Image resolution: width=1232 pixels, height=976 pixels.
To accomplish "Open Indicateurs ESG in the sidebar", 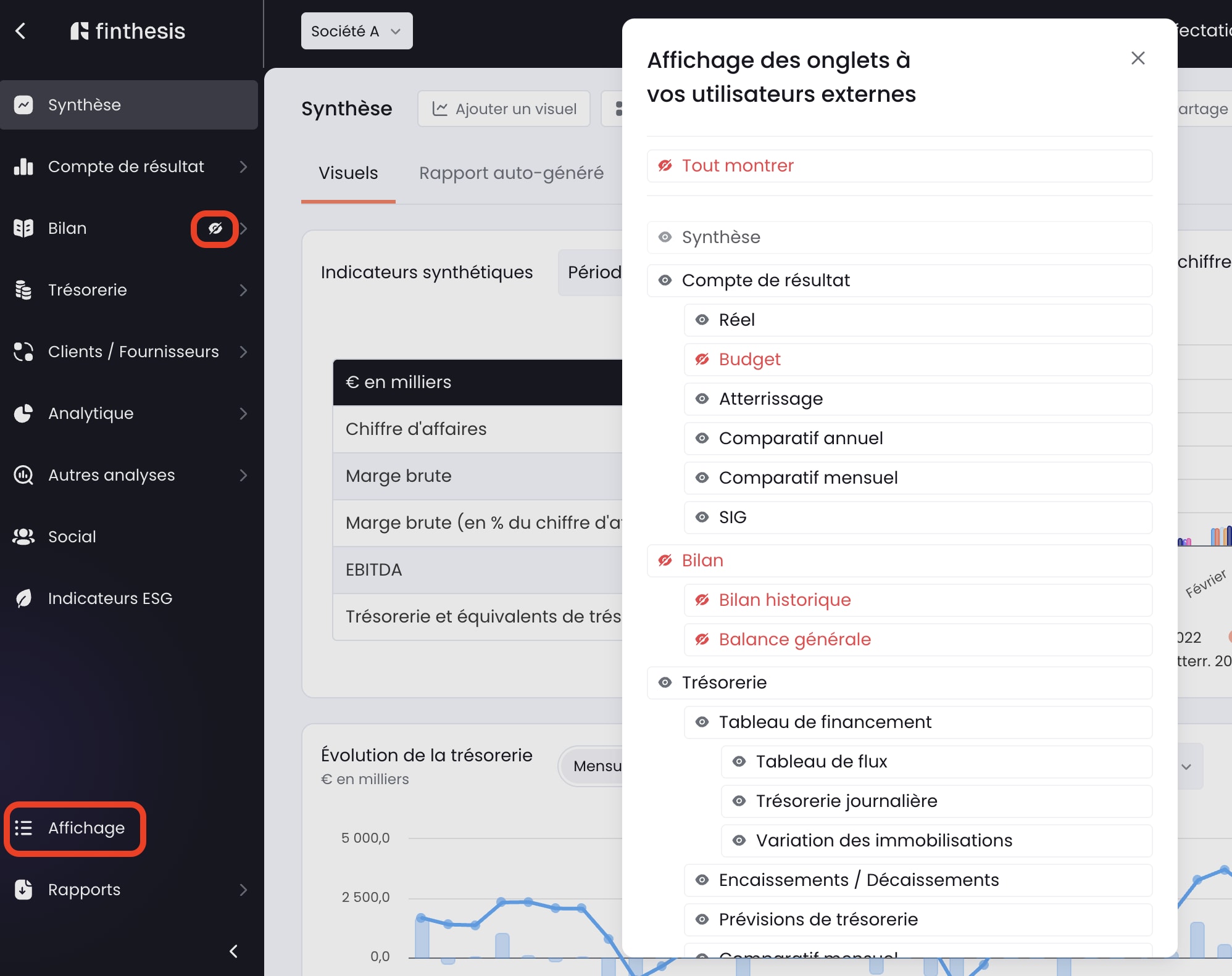I will [x=129, y=598].
